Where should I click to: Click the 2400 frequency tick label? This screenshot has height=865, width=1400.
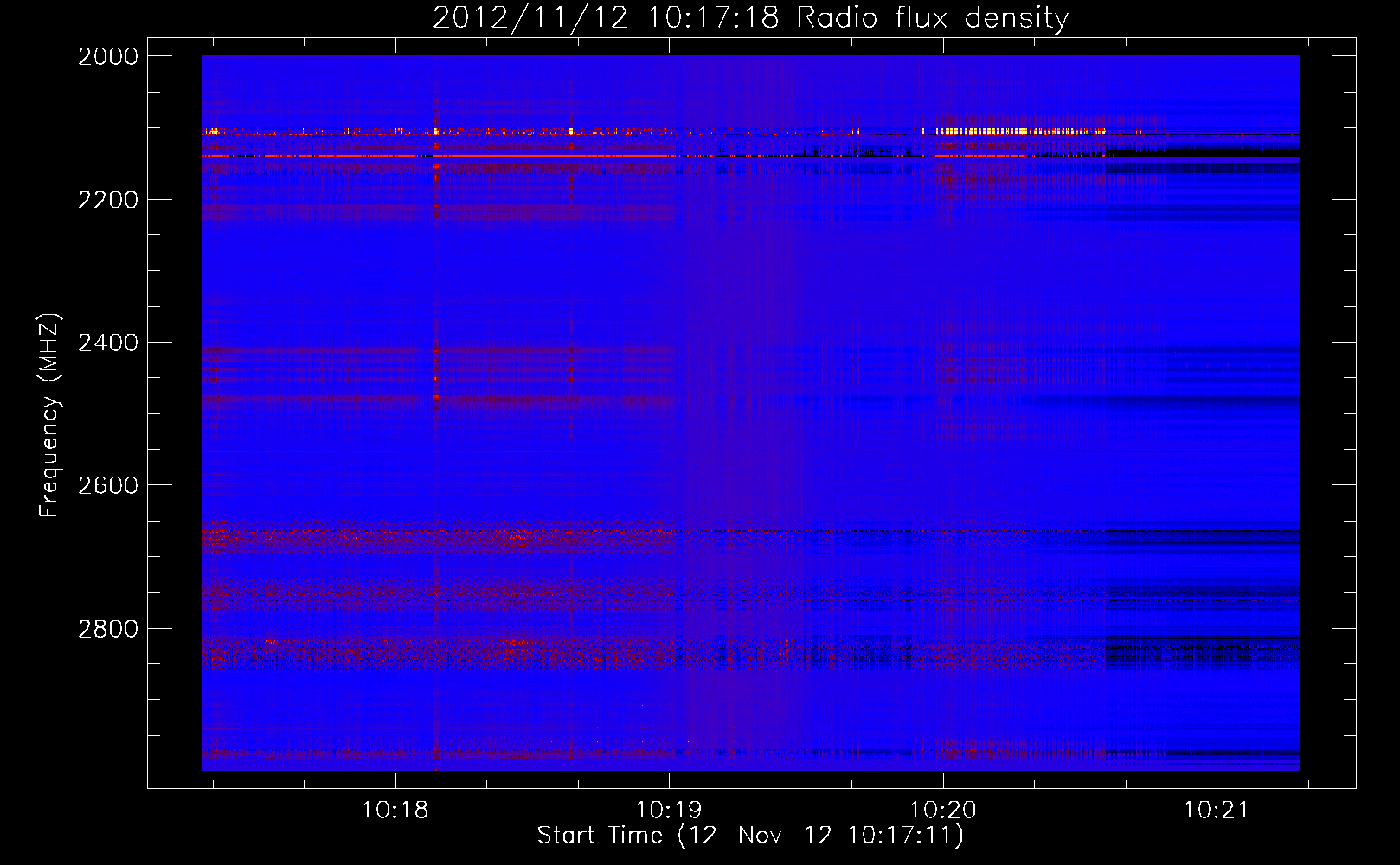click(108, 343)
